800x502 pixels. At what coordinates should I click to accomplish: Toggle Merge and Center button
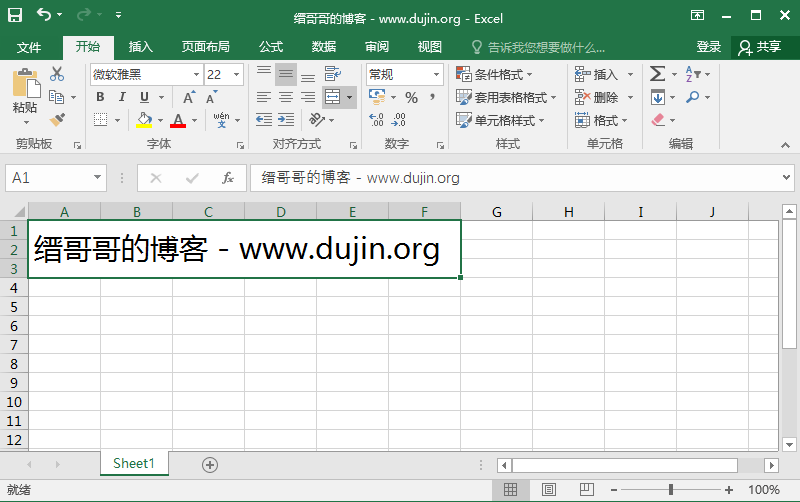tap(333, 97)
